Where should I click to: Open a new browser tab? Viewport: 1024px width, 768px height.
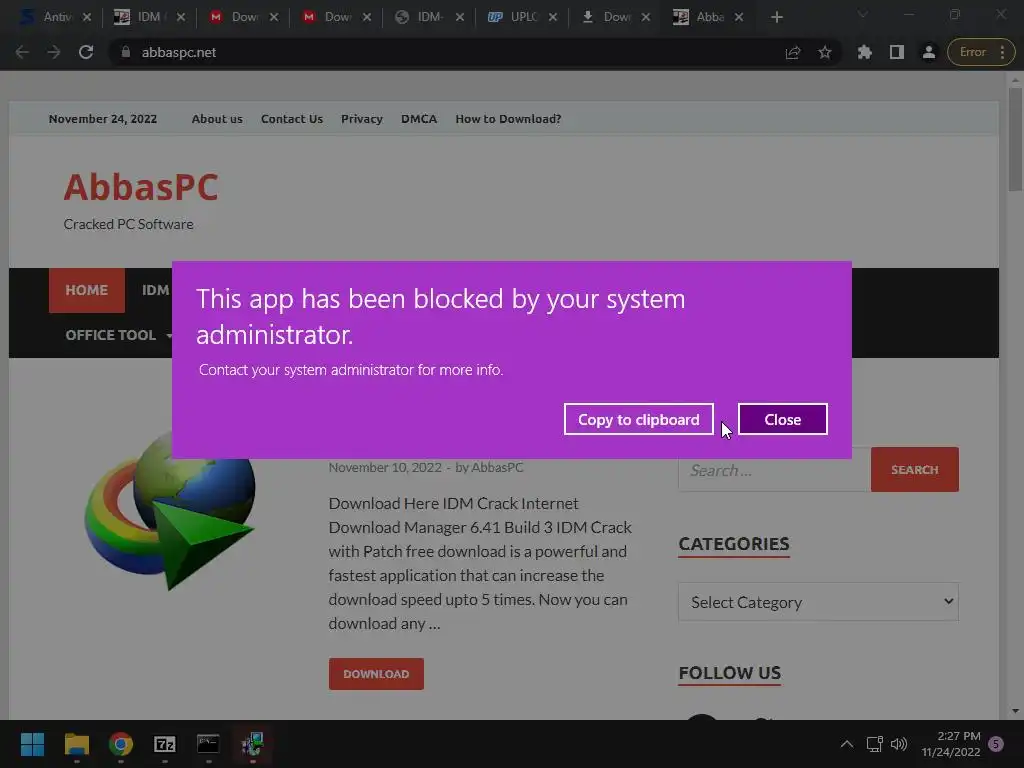click(776, 17)
